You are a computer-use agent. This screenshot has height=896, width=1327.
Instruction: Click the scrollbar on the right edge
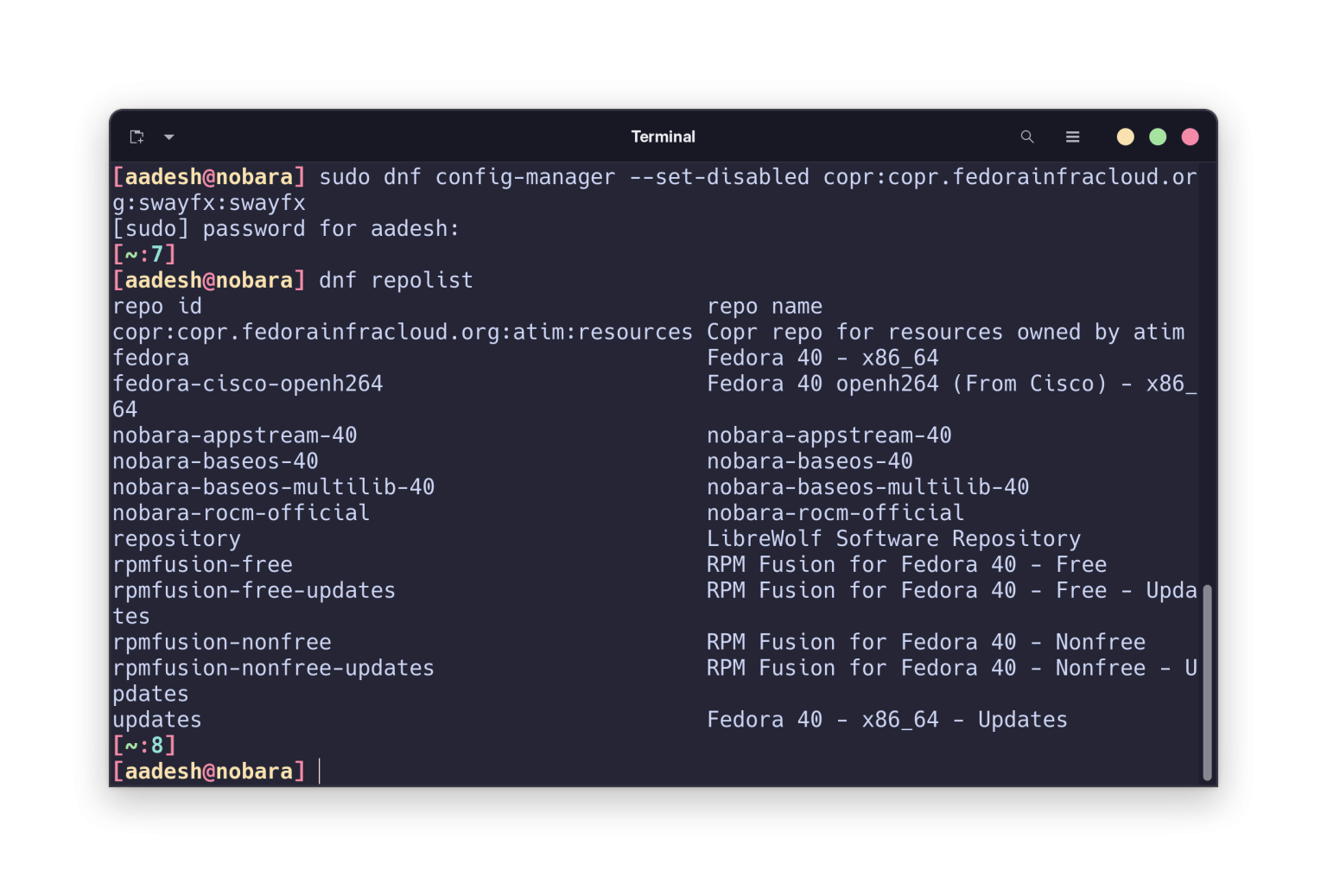point(1207,683)
